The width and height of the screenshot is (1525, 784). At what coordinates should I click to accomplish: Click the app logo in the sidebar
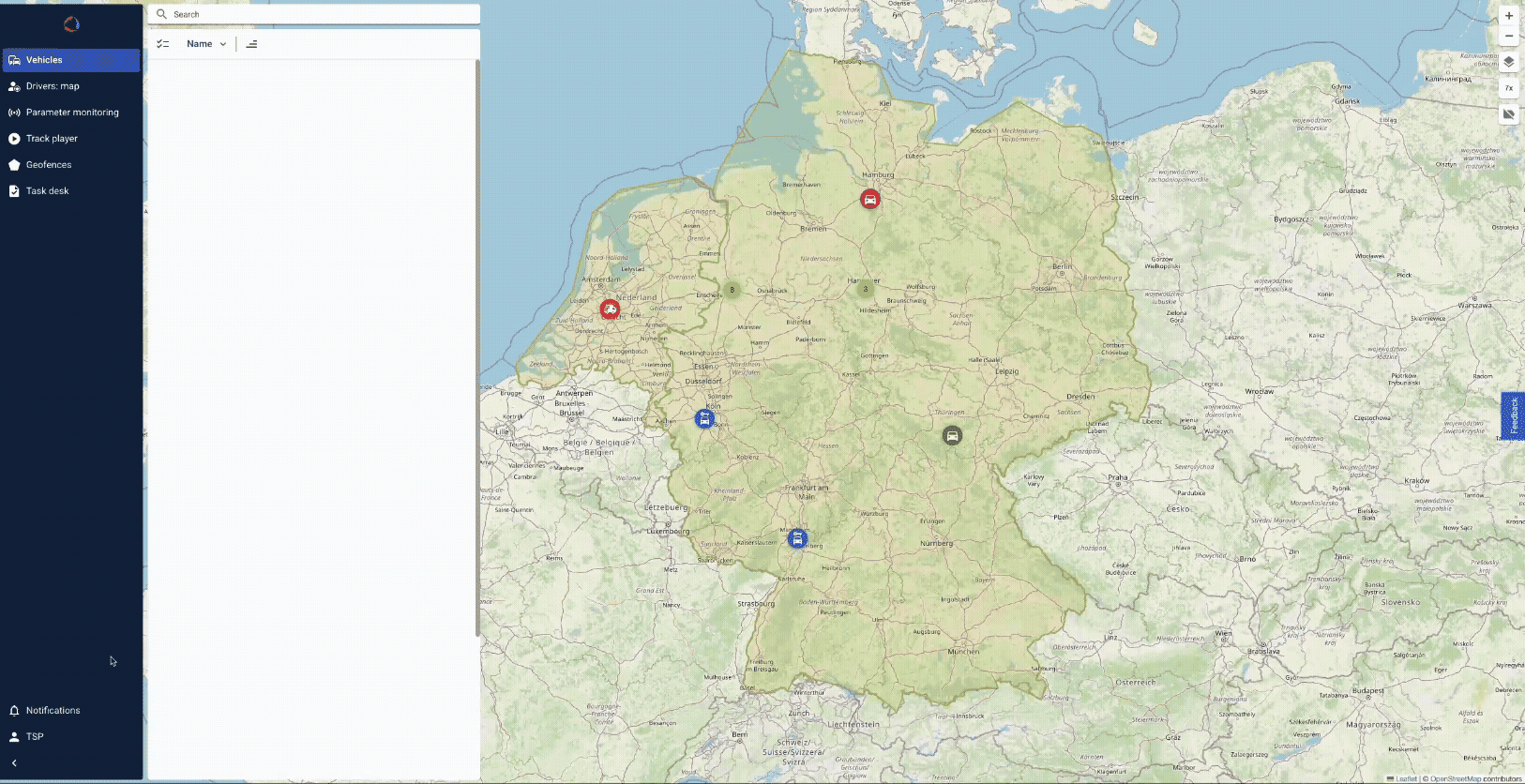click(71, 24)
